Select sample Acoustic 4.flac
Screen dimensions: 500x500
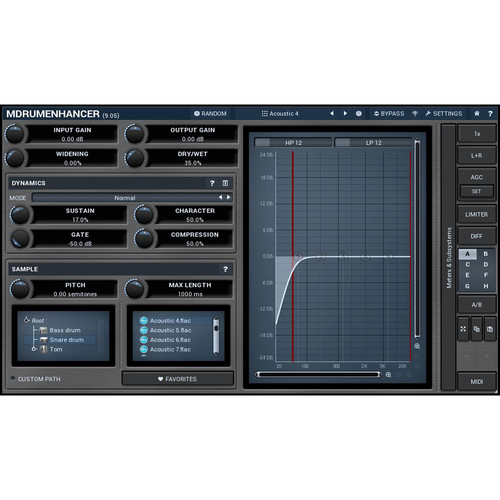165,321
